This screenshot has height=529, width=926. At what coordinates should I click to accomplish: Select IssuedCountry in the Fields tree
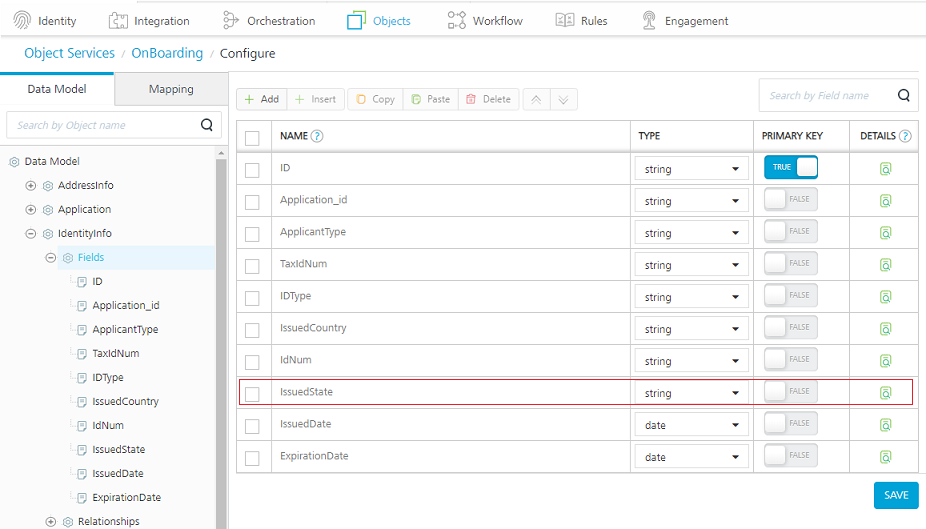[x=125, y=401]
